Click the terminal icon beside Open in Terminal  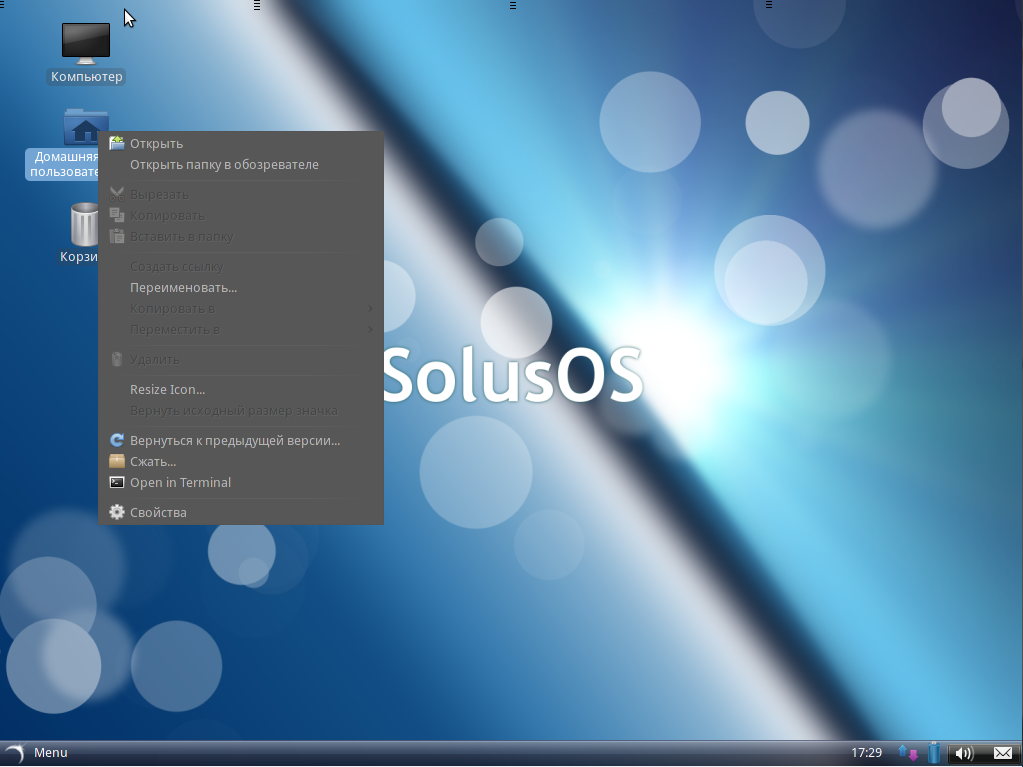click(117, 483)
